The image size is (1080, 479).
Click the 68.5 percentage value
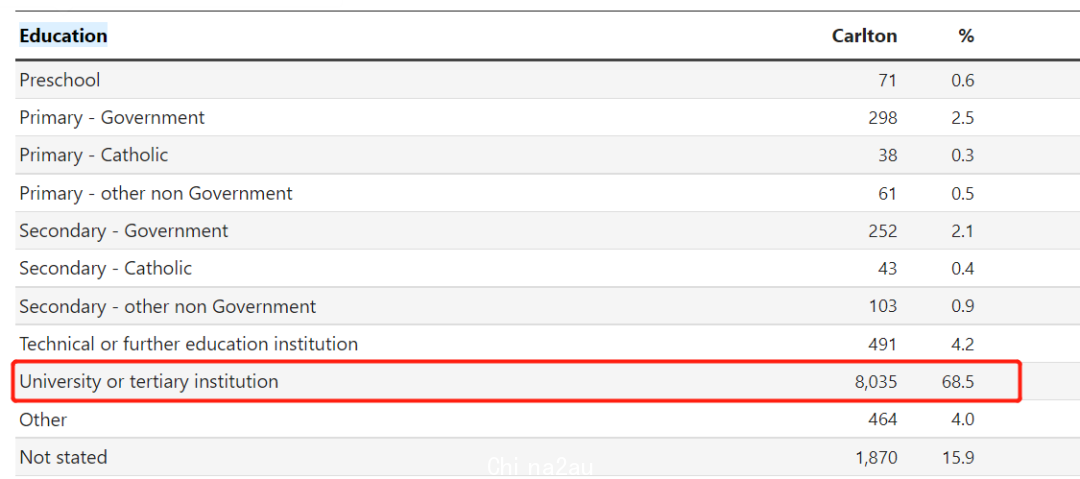[x=958, y=381]
